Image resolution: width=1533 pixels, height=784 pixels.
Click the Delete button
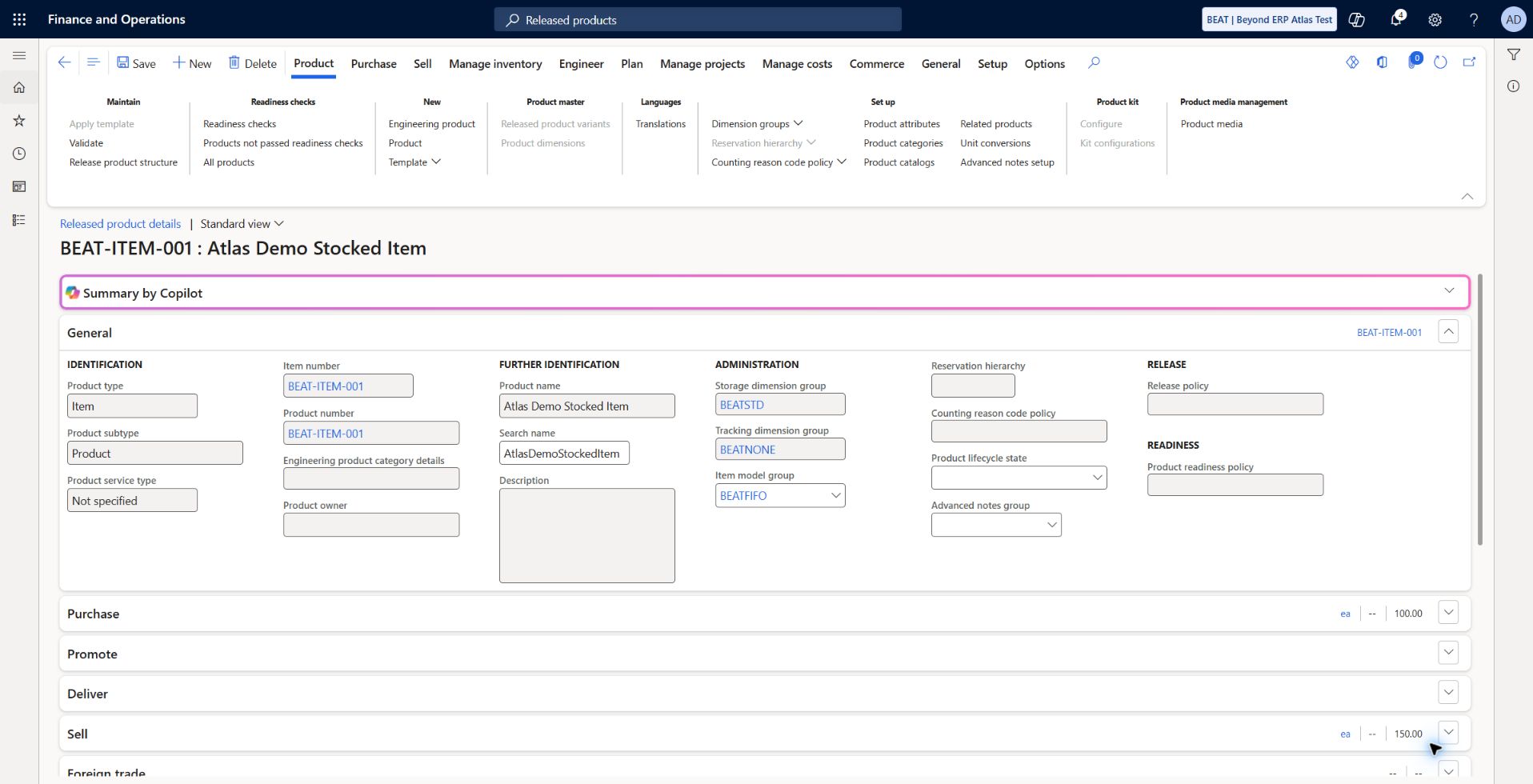point(252,63)
